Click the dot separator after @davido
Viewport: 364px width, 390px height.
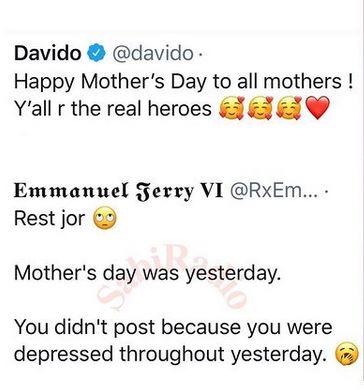[199, 54]
